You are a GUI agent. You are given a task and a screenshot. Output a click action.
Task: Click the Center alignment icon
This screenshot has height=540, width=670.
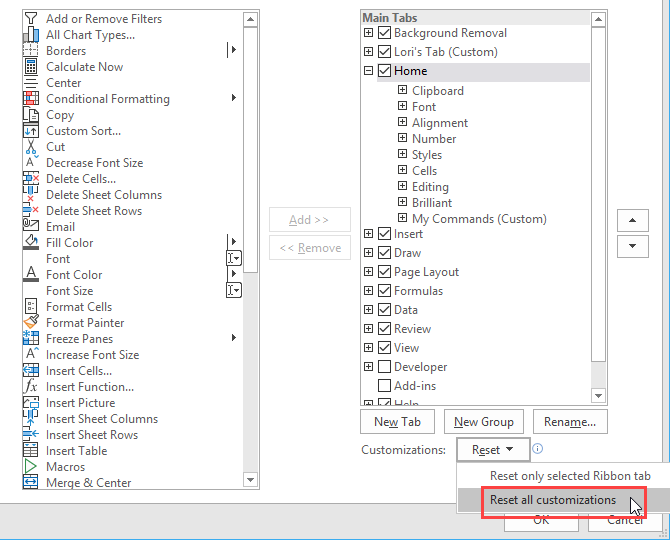(x=31, y=82)
